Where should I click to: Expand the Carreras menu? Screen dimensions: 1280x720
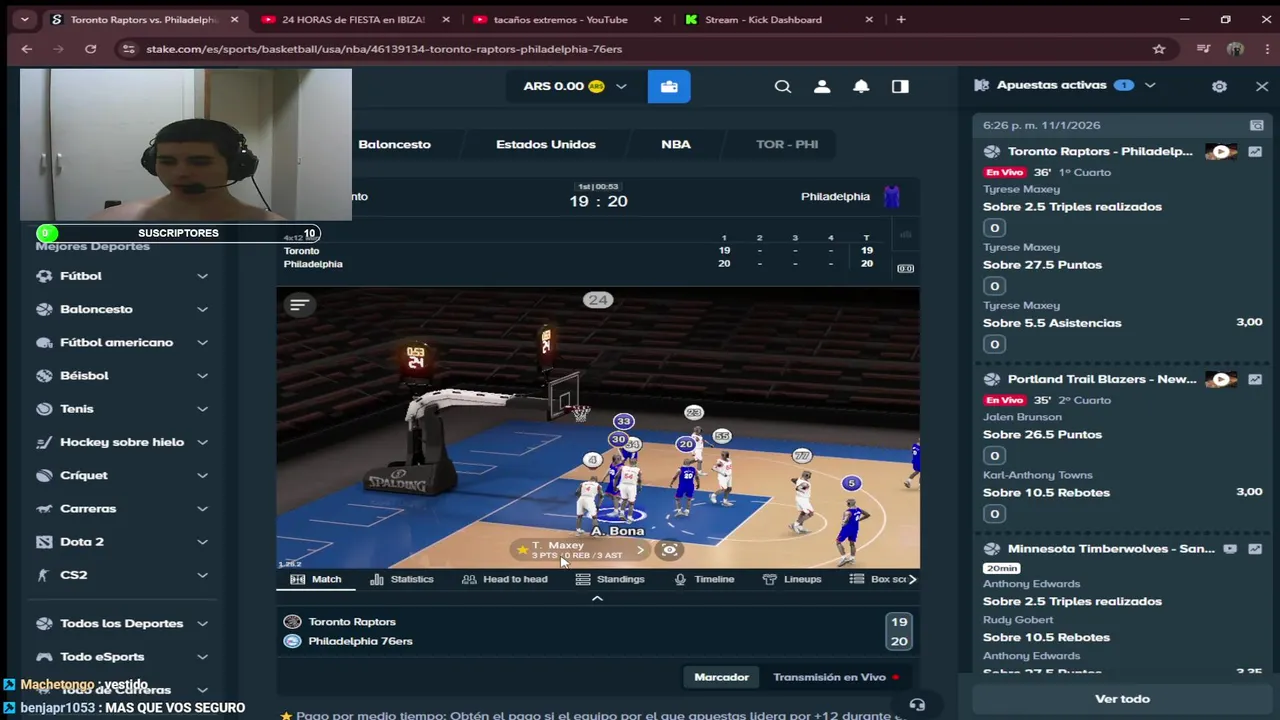coord(202,509)
